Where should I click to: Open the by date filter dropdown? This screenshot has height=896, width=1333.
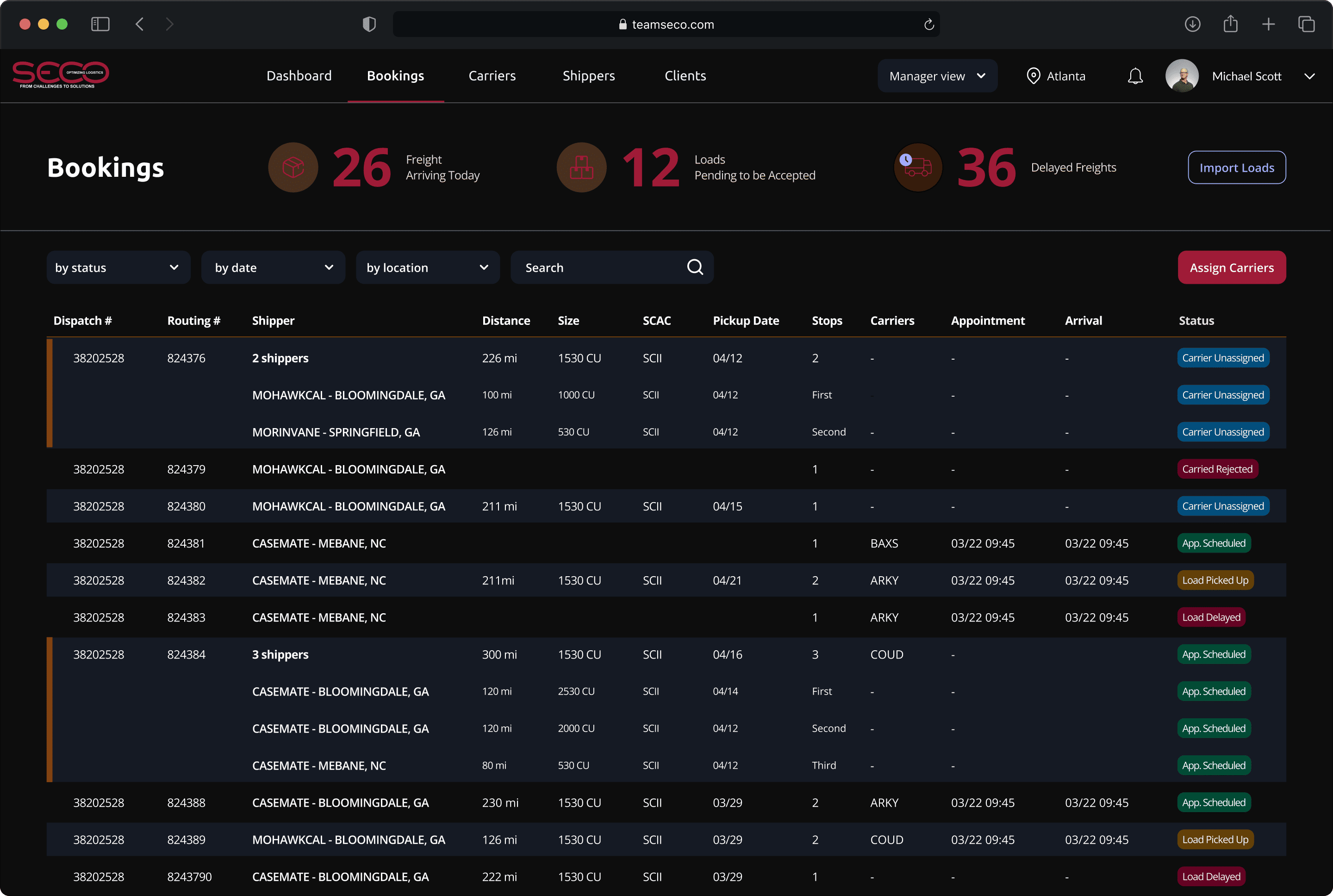tap(273, 268)
